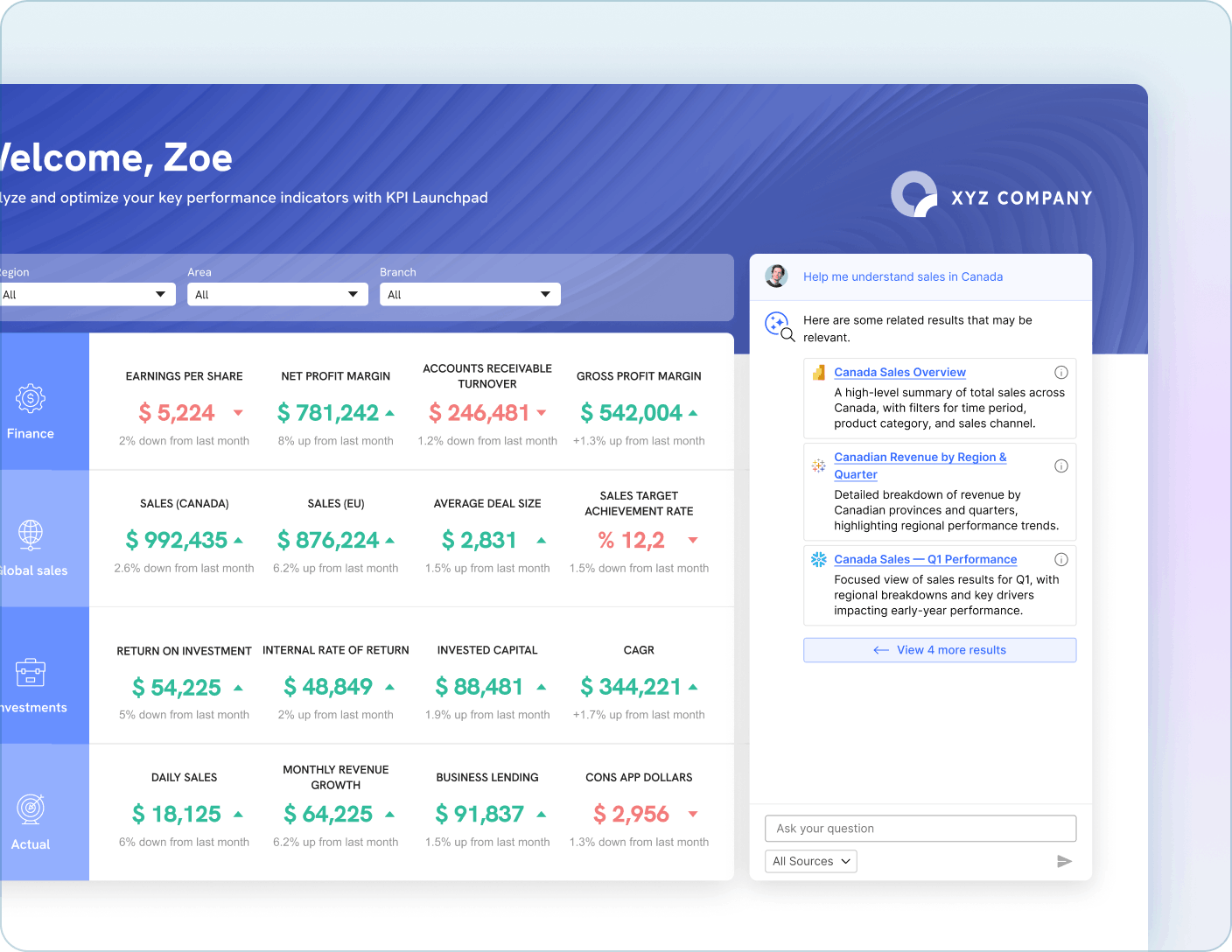Click the Ask your question field
The height and width of the screenshot is (952, 1232).
click(920, 829)
